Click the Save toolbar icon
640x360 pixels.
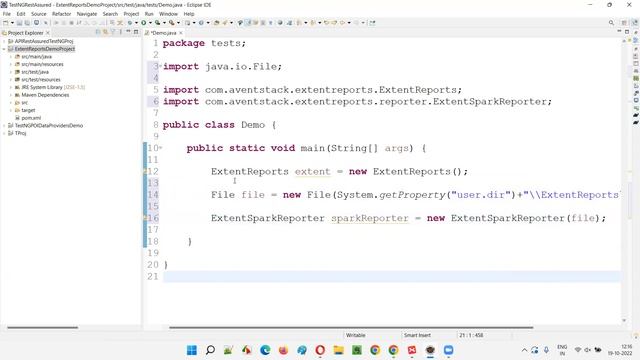pos(19,23)
